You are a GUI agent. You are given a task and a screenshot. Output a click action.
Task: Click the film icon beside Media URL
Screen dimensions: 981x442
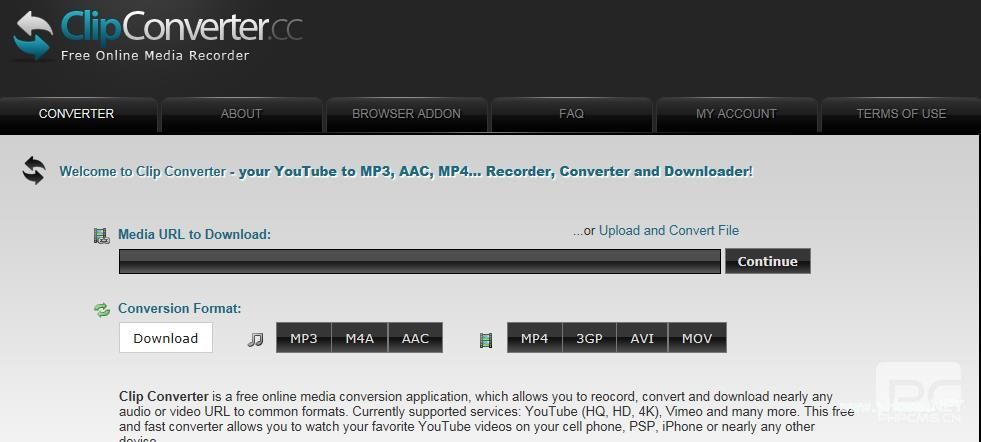pyautogui.click(x=101, y=235)
